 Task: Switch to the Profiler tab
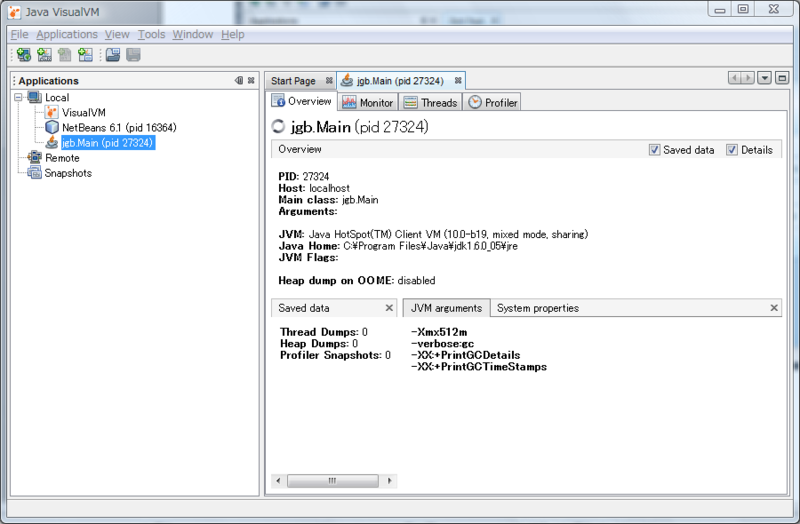(x=492, y=102)
